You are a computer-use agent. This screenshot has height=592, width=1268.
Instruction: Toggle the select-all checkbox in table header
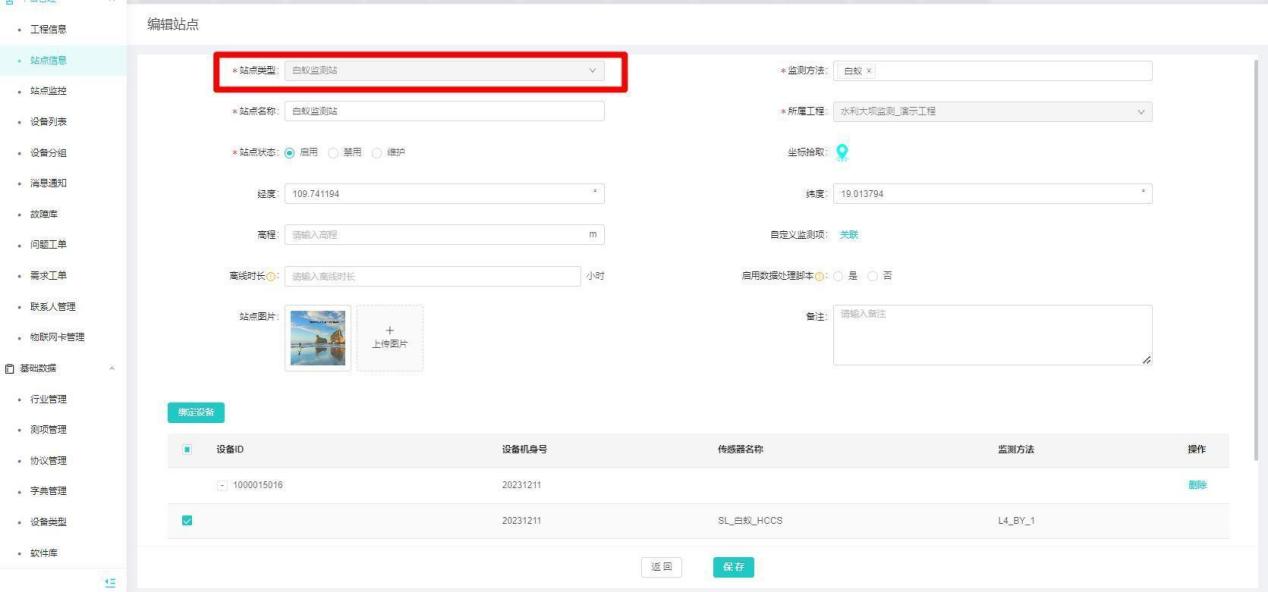pos(187,450)
